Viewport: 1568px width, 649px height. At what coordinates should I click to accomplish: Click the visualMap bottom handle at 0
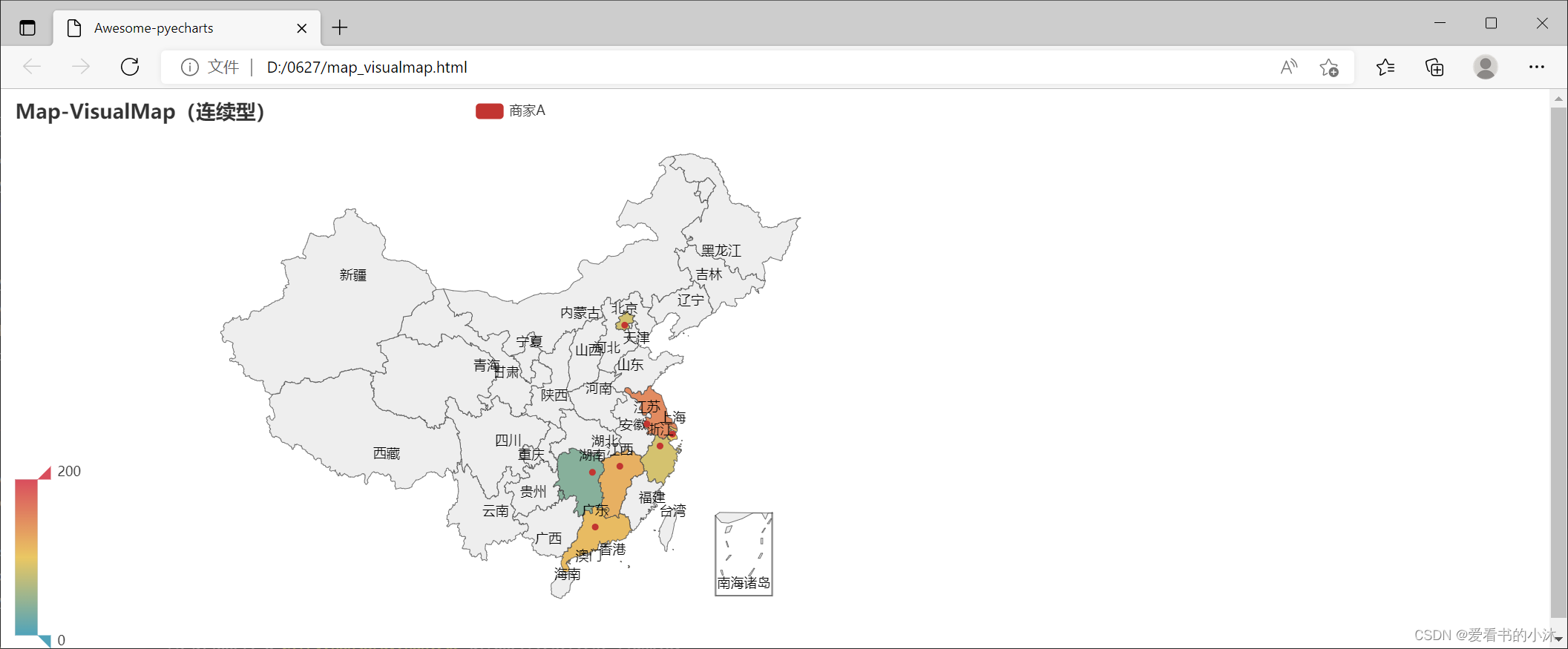(45, 641)
